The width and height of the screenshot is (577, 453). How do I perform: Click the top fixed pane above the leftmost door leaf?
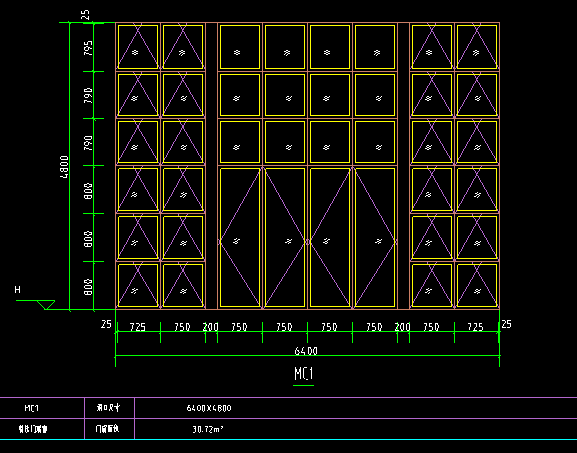240,47
